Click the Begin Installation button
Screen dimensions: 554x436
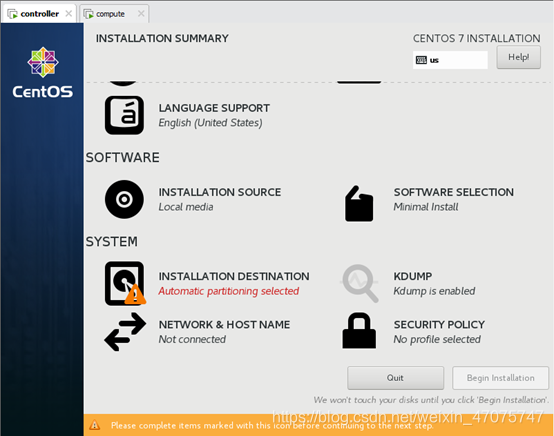pyautogui.click(x=500, y=378)
